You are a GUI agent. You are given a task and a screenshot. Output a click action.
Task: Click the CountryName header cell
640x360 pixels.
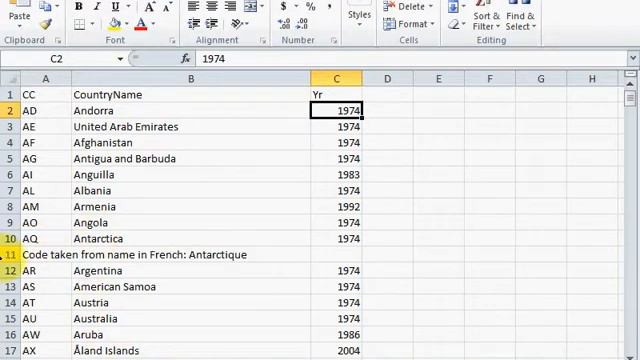coord(191,95)
